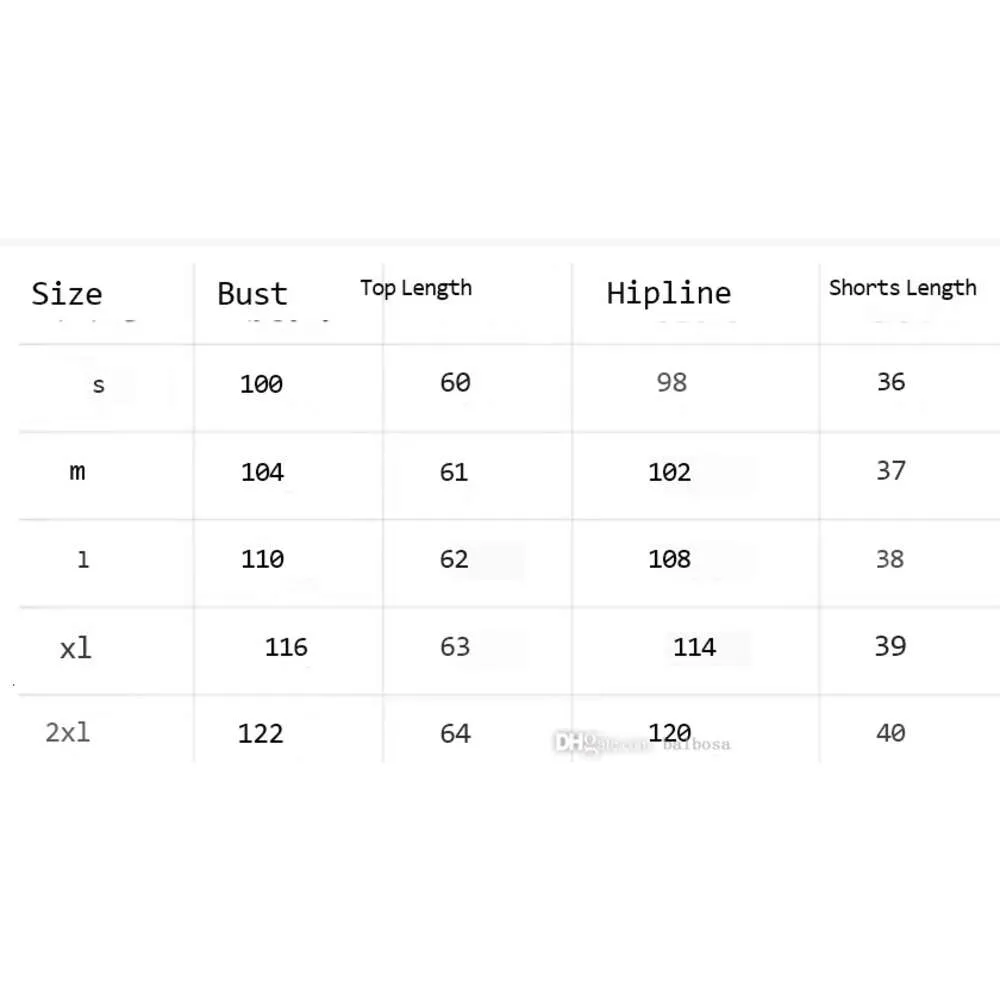This screenshot has height=1000, width=1000.
Task: Click the 2xl size label
Action: point(68,732)
